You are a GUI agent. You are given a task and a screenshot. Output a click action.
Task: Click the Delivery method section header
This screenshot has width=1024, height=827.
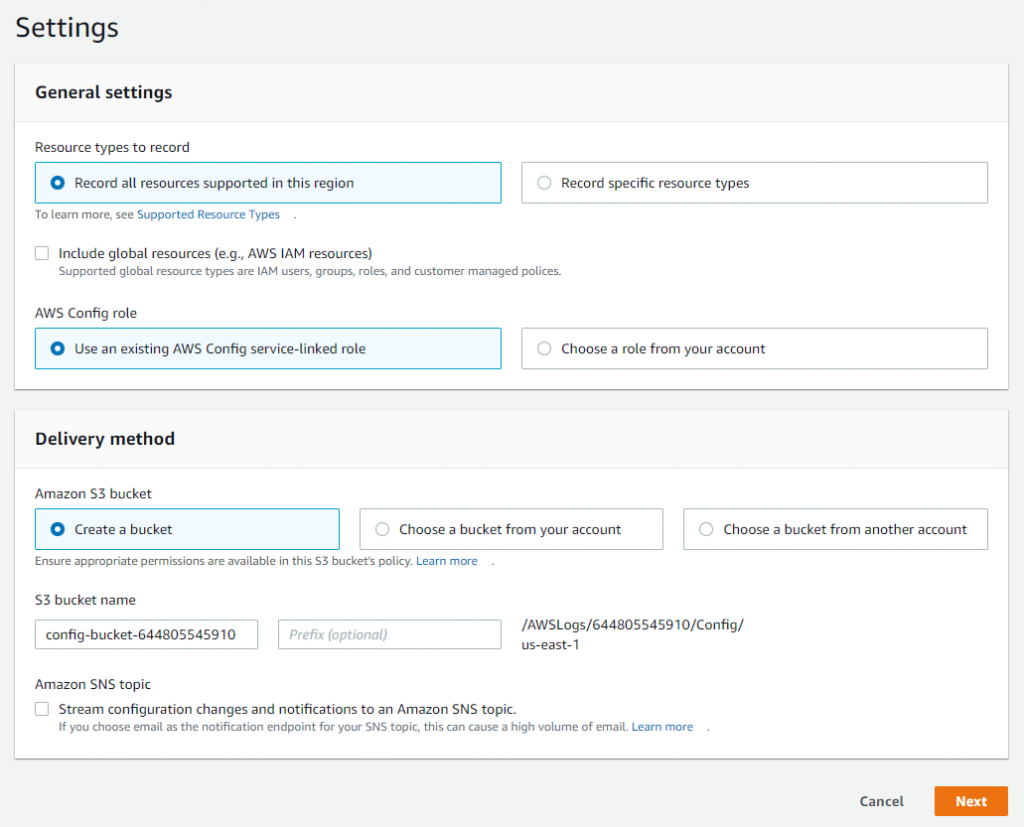point(105,439)
